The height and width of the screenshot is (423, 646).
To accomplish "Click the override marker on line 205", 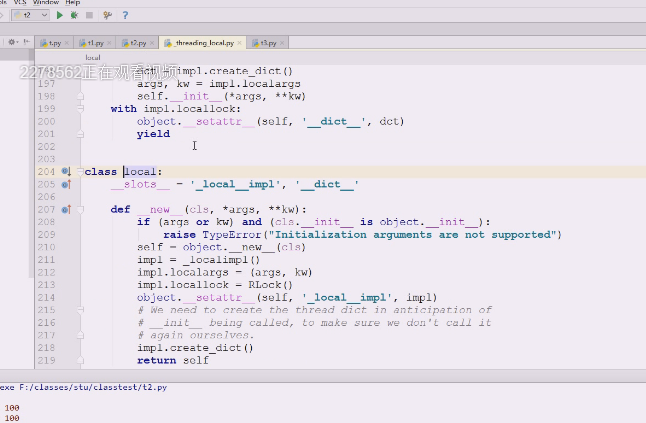I will (x=66, y=184).
